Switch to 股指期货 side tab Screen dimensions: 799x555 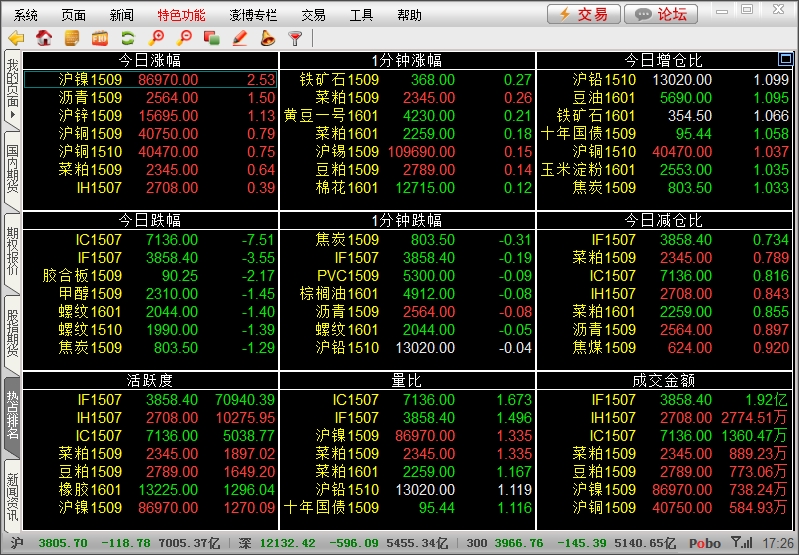(12, 331)
